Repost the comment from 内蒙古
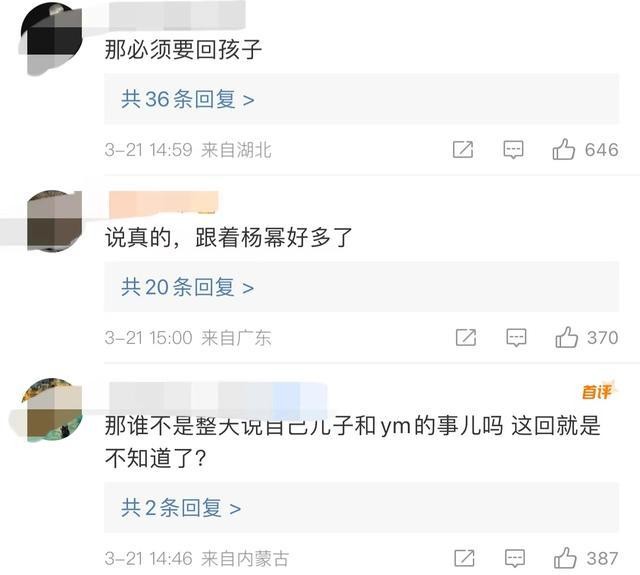 463,558
